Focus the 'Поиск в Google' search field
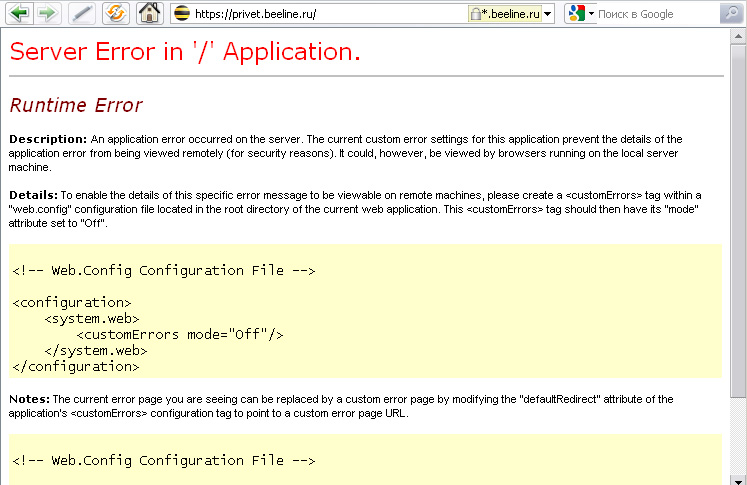747x485 pixels. [657, 14]
